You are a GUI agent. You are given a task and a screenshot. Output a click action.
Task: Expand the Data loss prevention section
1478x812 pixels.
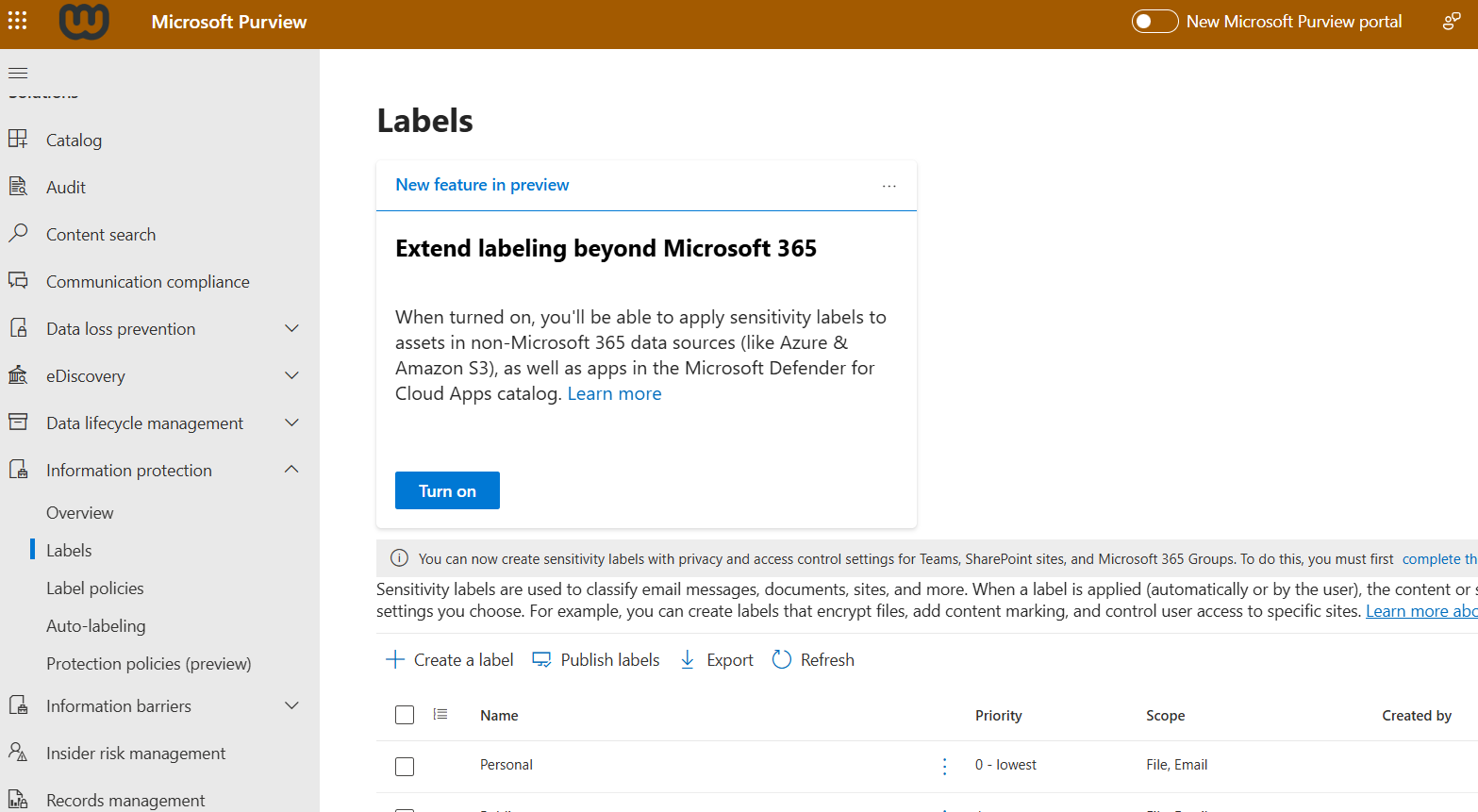pyautogui.click(x=291, y=328)
